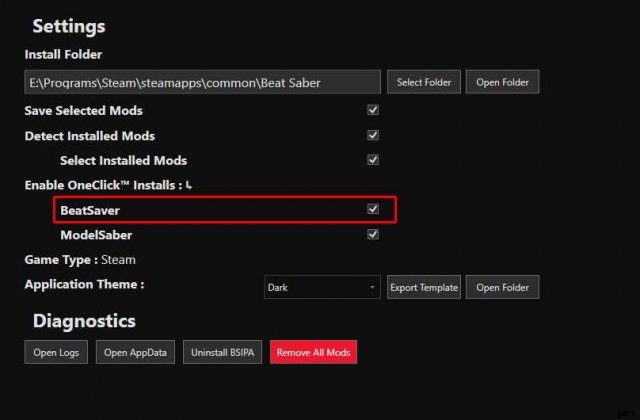Click the Install Folder path text field
The height and width of the screenshot is (420, 640).
[203, 82]
